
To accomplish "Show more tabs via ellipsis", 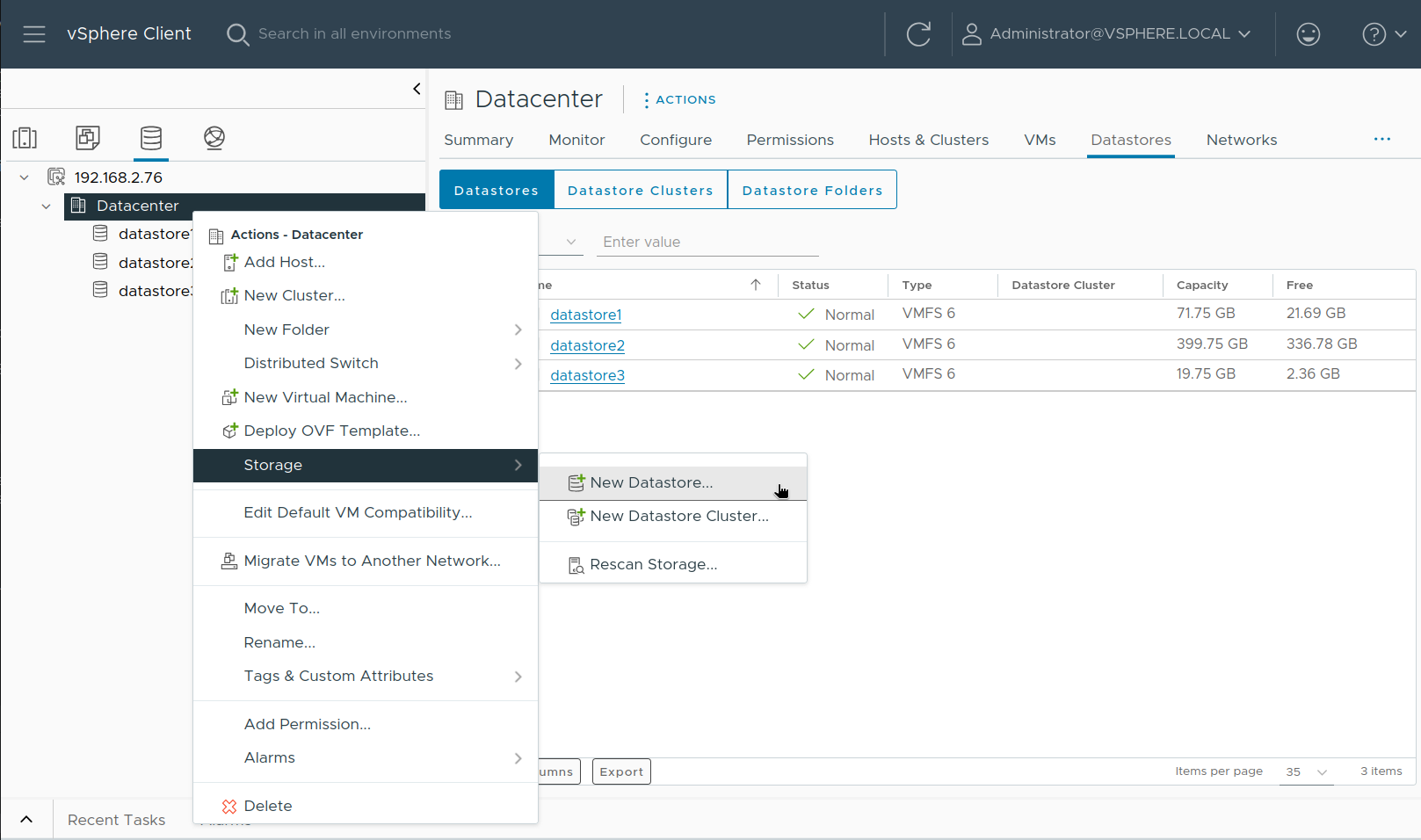I will [1382, 139].
